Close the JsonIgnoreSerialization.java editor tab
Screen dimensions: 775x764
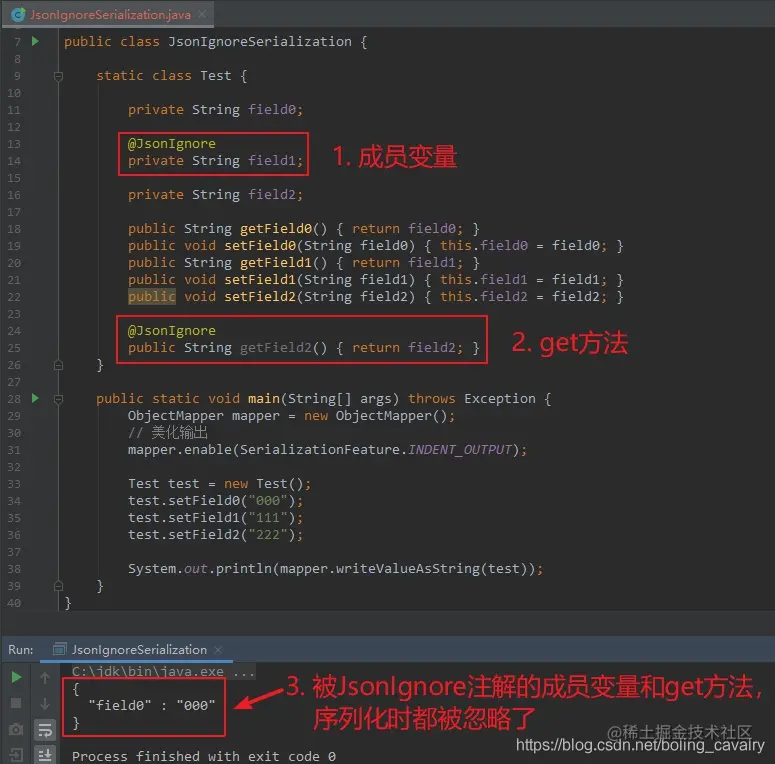pyautogui.click(x=202, y=14)
